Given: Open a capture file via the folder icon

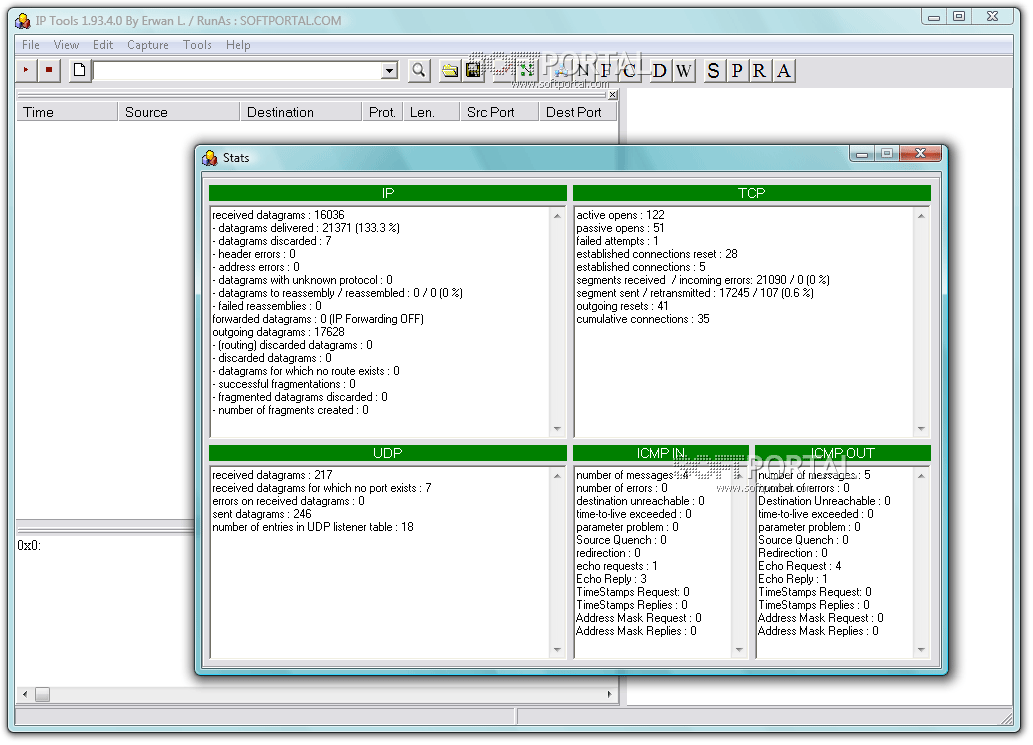Looking at the screenshot, I should [x=450, y=70].
